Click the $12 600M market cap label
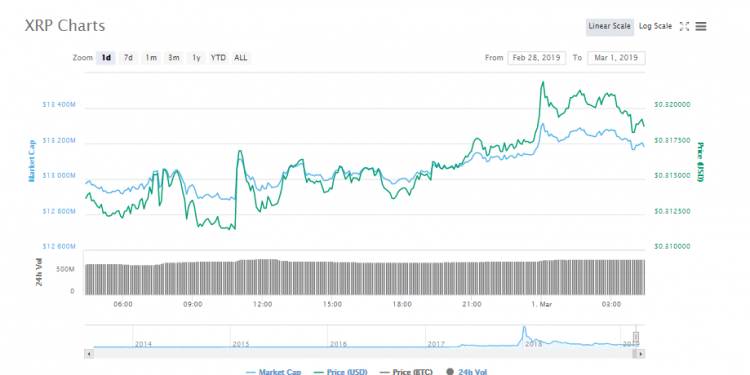 pyautogui.click(x=59, y=247)
